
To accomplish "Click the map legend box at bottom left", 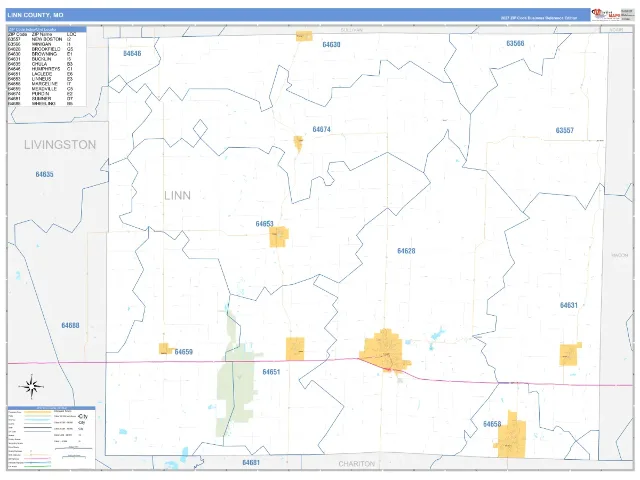I will (x=51, y=437).
